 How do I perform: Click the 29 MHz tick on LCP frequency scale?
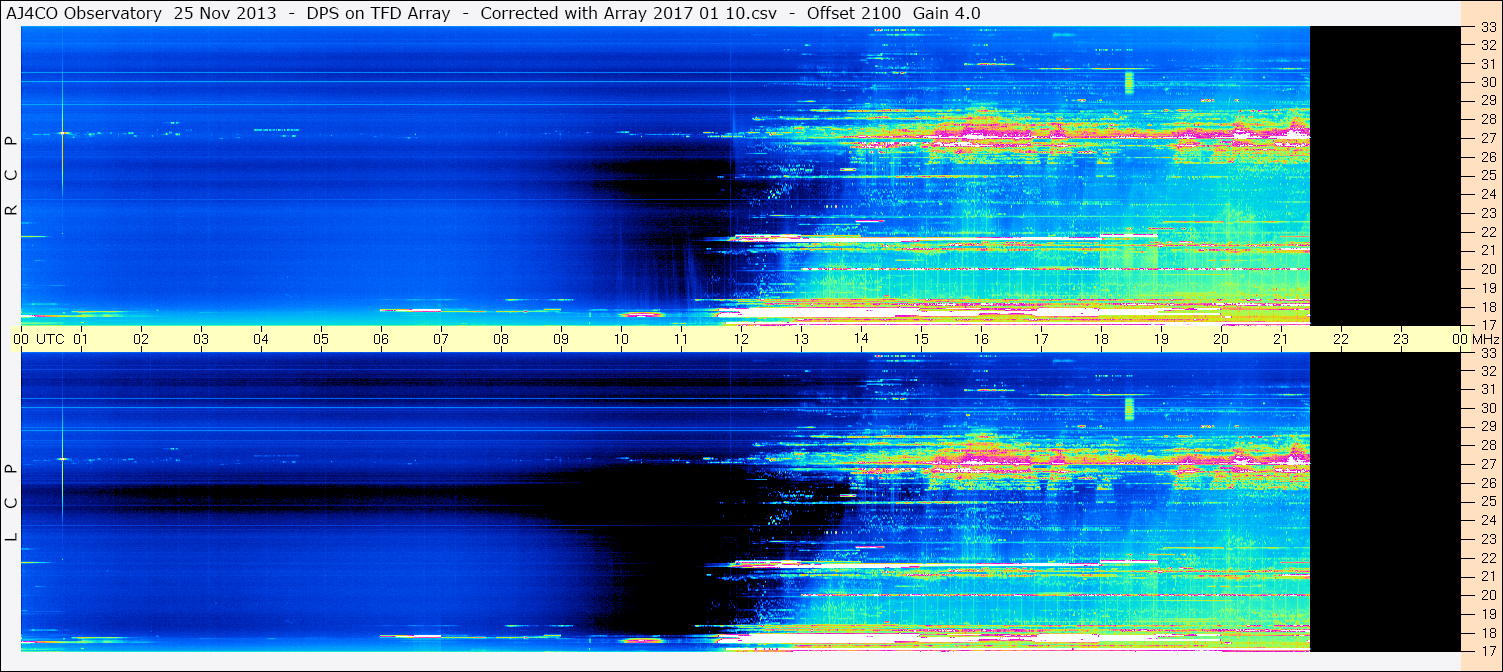[1488, 426]
